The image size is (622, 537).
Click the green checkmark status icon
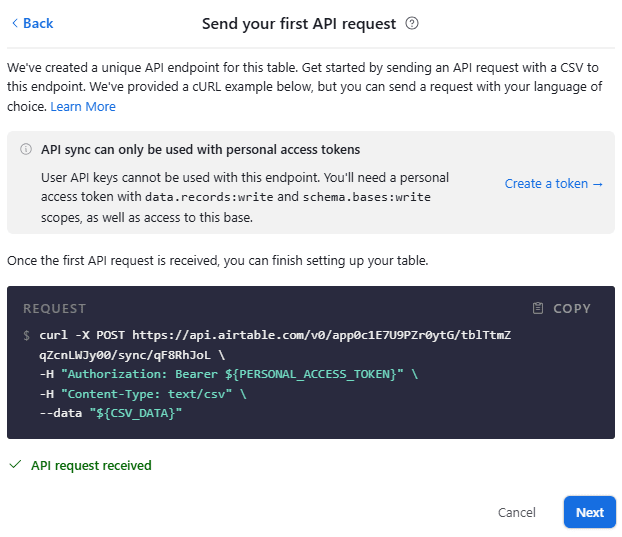[x=14, y=465]
